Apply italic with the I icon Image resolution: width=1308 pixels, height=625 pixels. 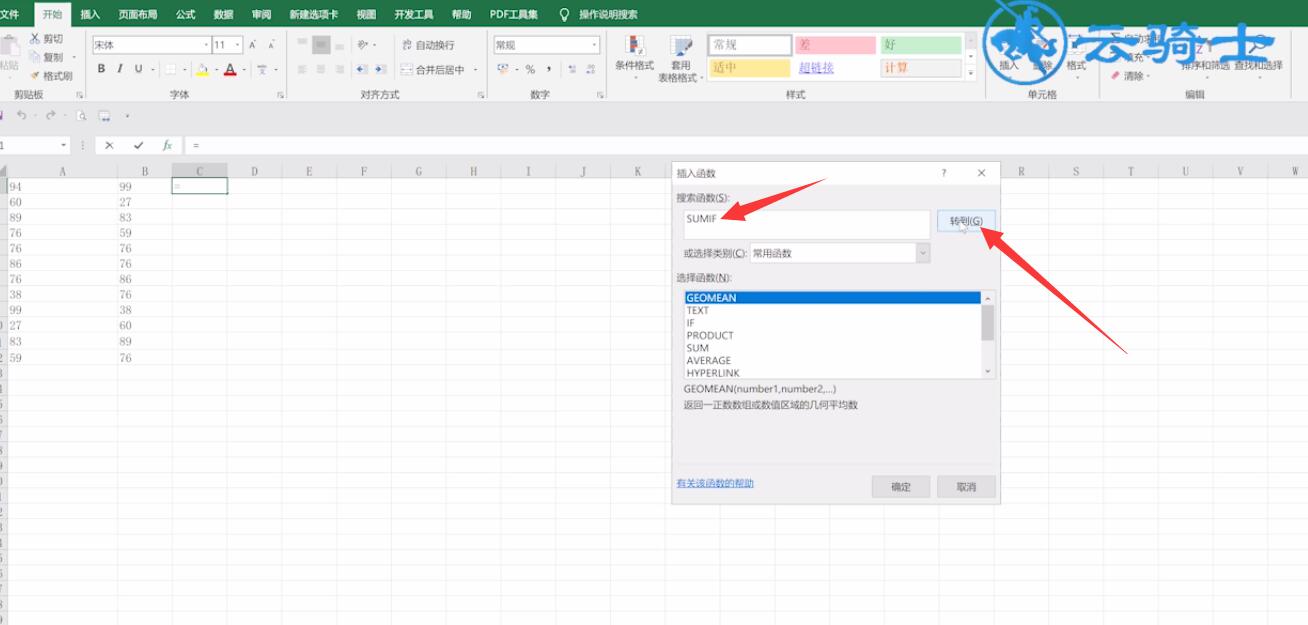119,69
